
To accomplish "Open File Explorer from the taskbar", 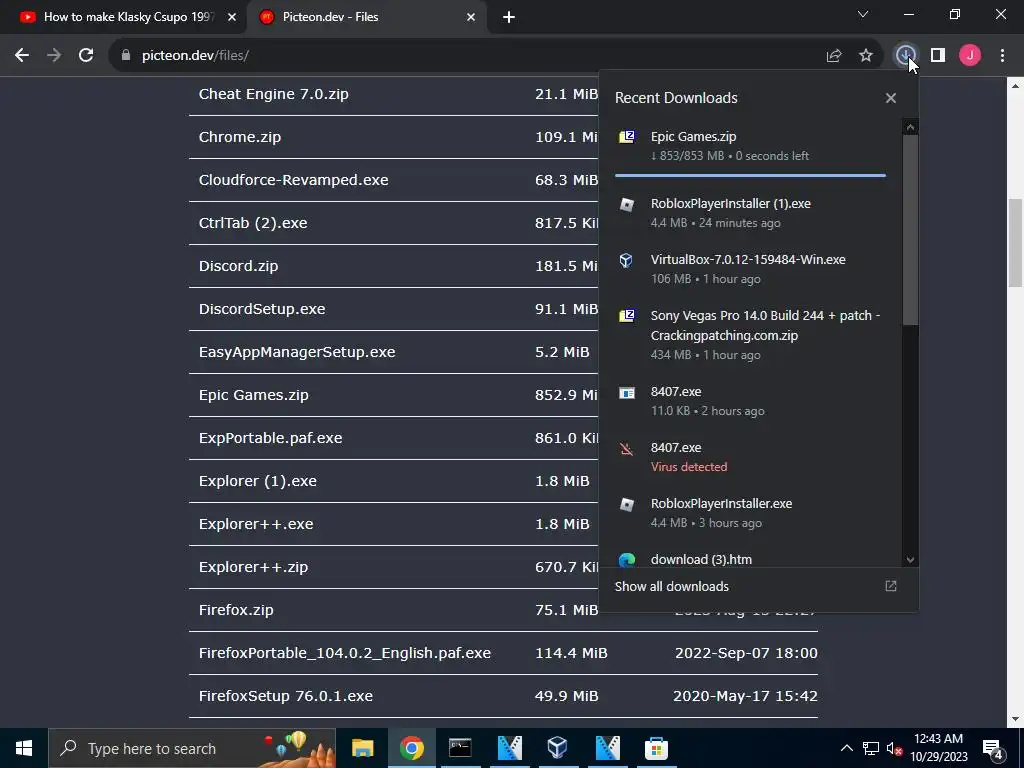I will [362, 748].
